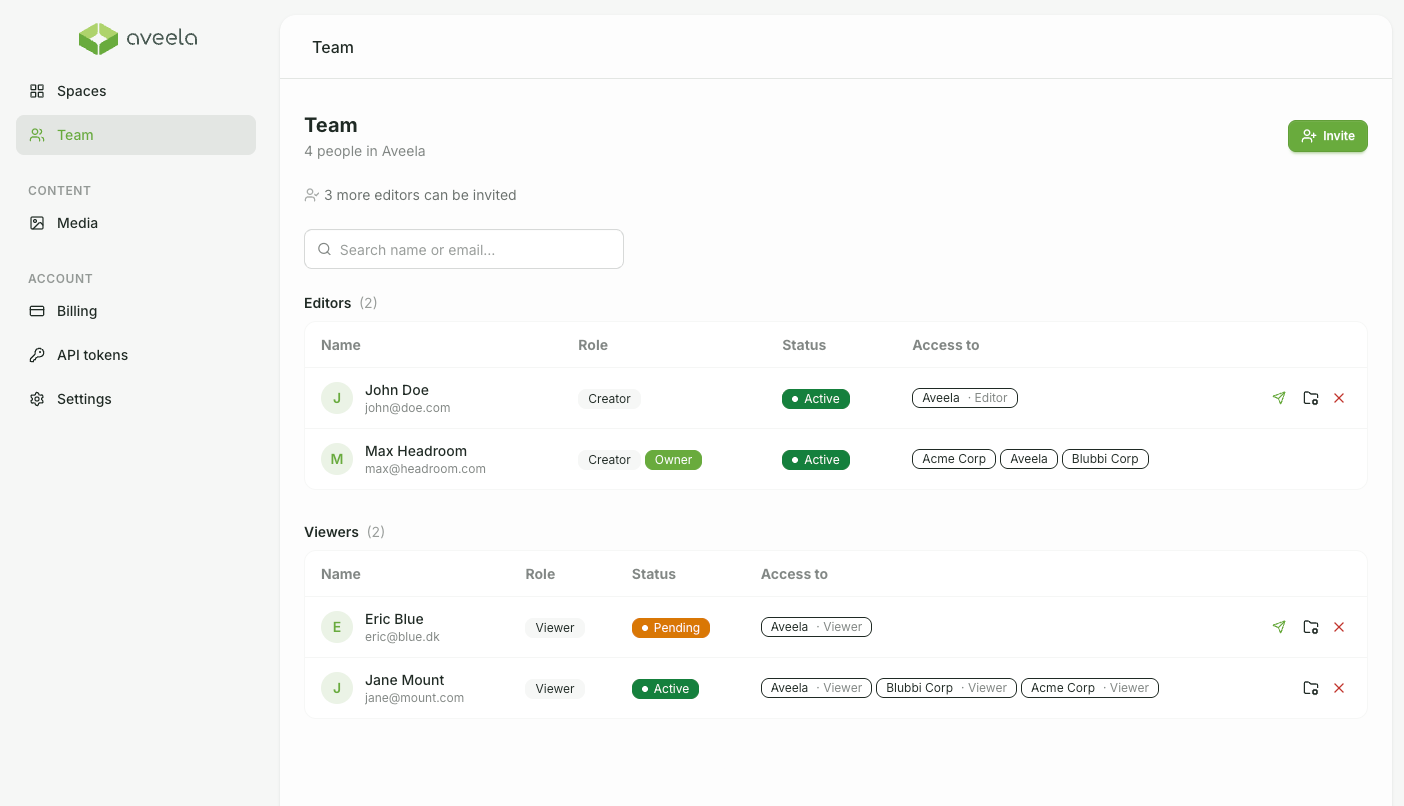
Task: Click the API tokens key icon
Action: (x=37, y=355)
